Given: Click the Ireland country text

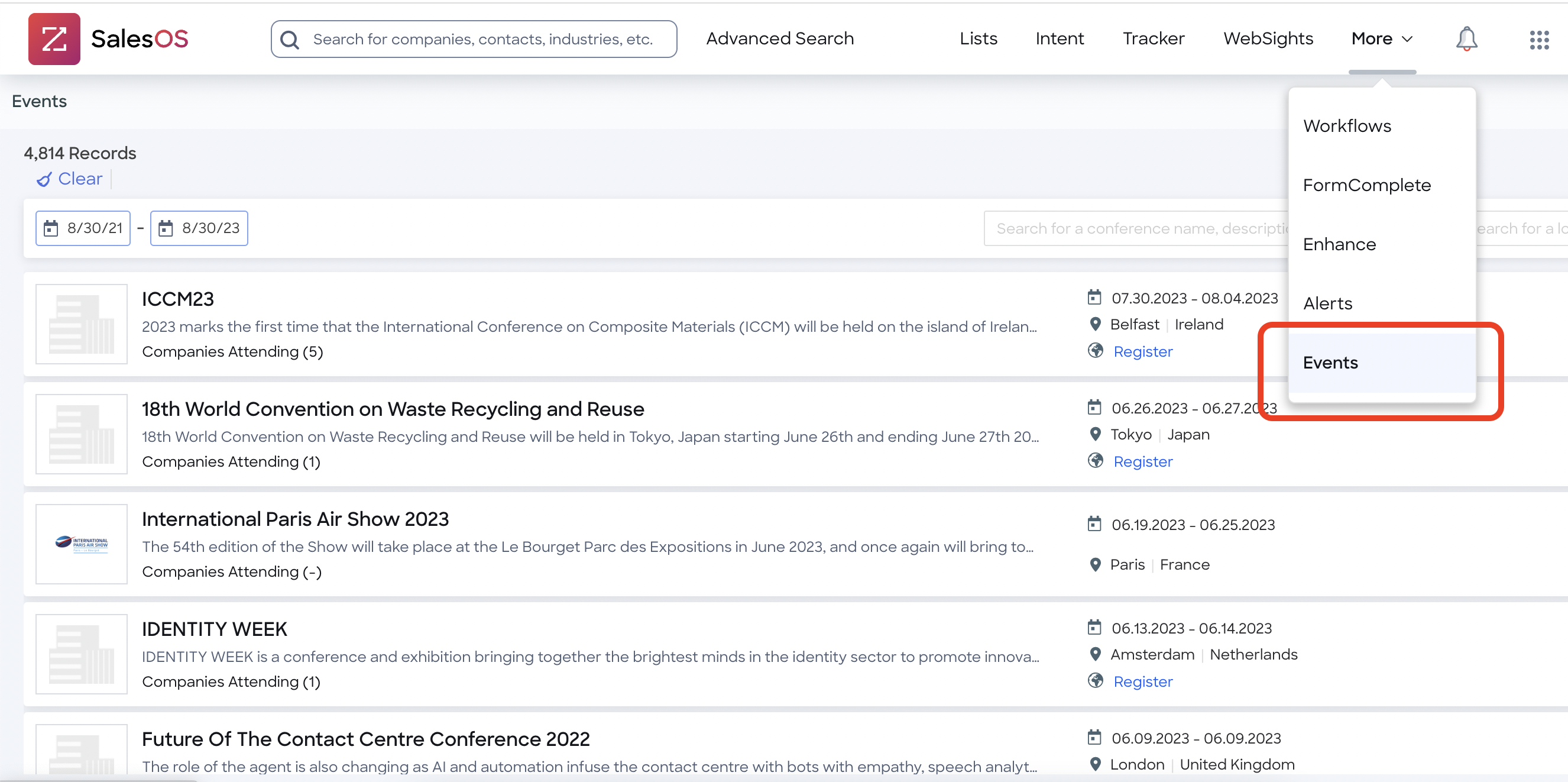Looking at the screenshot, I should click(1198, 325).
